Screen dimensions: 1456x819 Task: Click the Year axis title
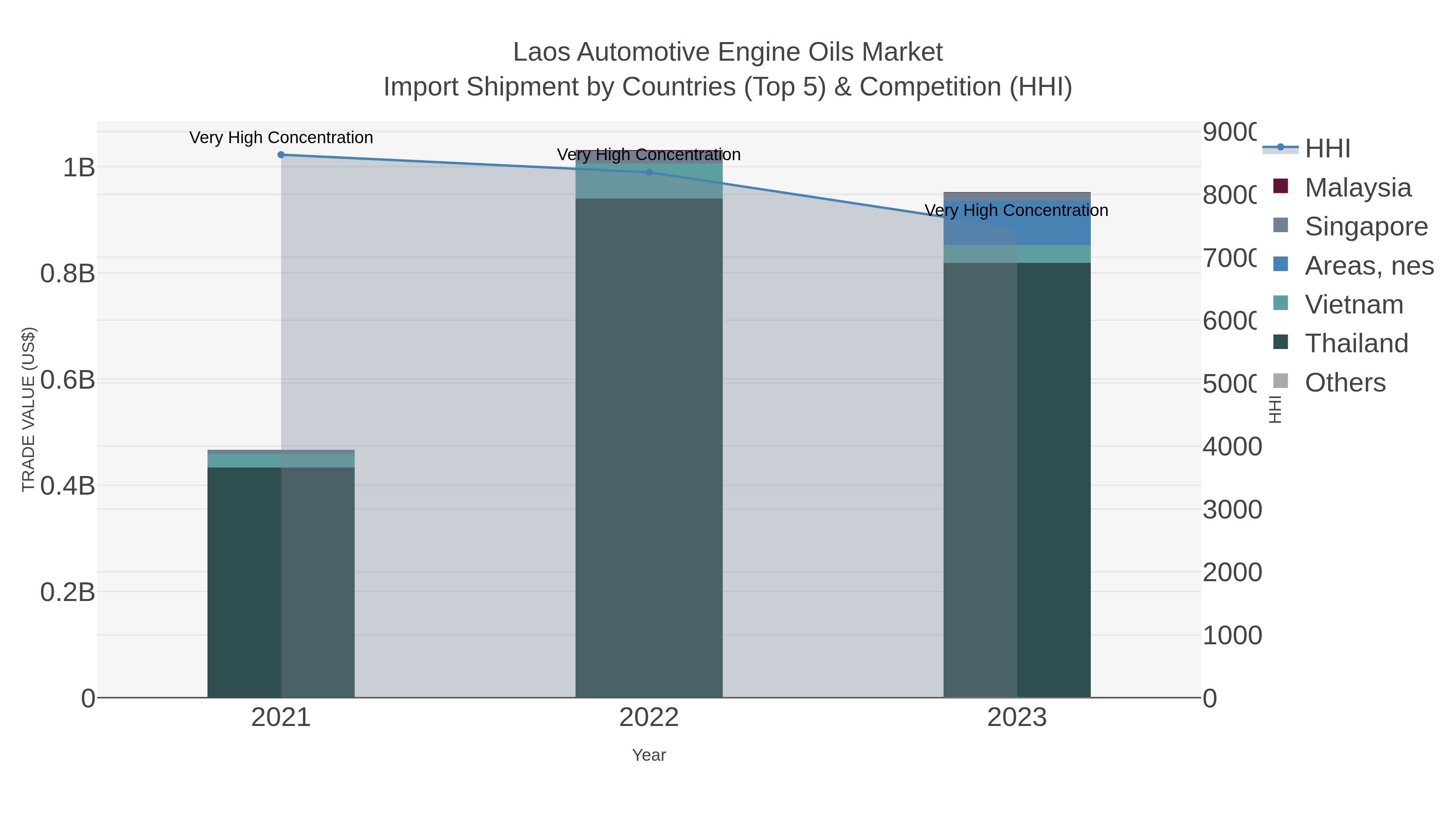click(649, 755)
